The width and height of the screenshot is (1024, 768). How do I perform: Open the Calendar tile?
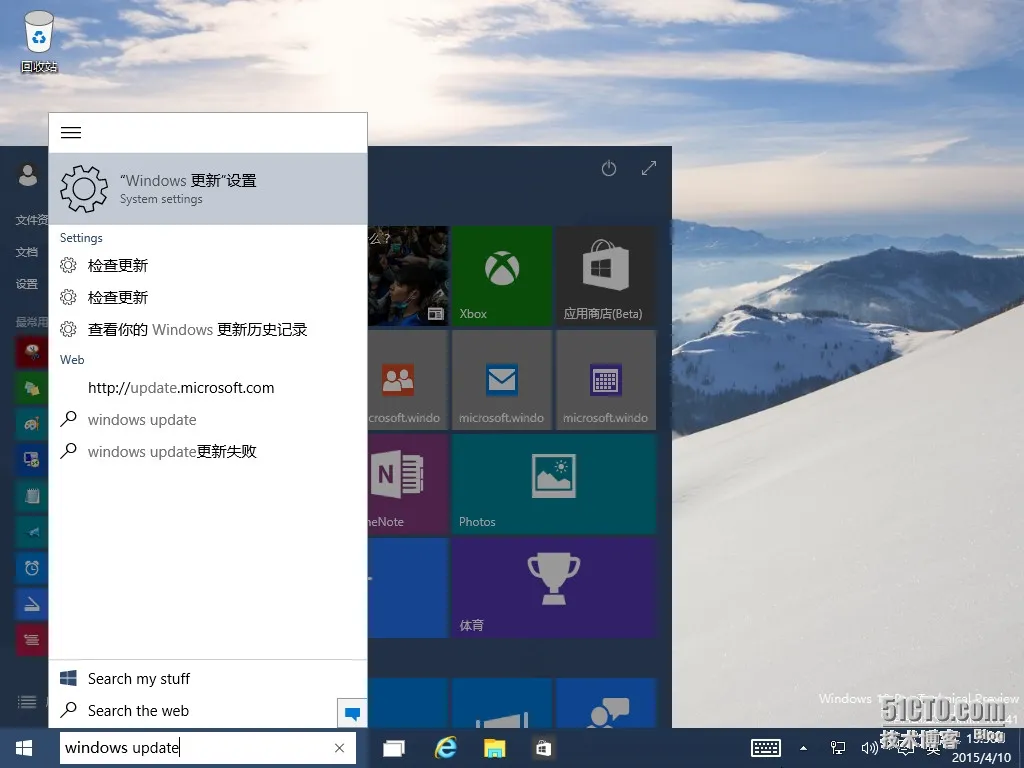click(x=605, y=379)
